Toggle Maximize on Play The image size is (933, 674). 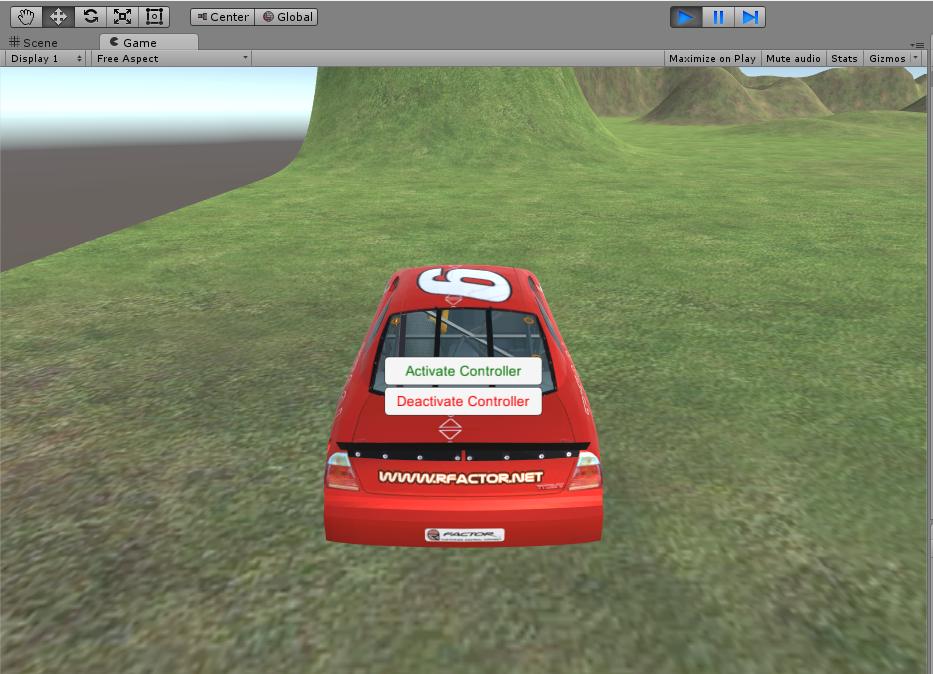(x=712, y=58)
